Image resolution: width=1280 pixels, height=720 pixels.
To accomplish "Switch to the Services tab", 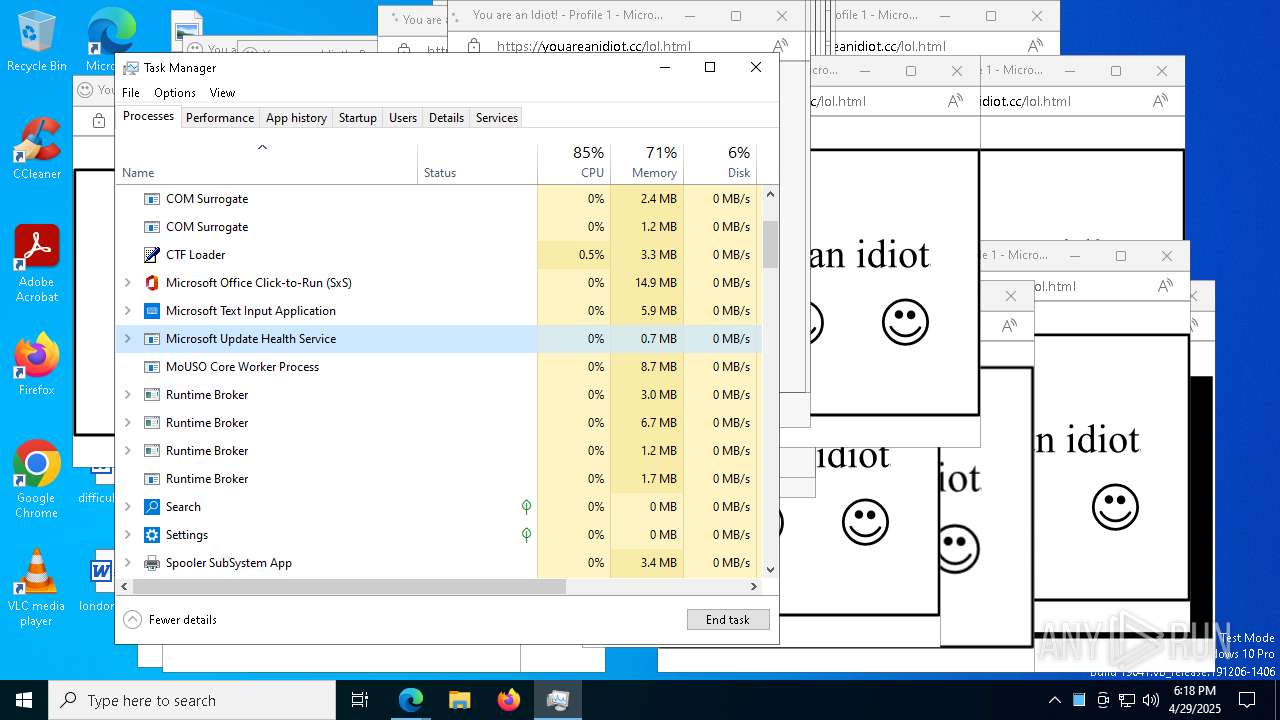I will (497, 118).
